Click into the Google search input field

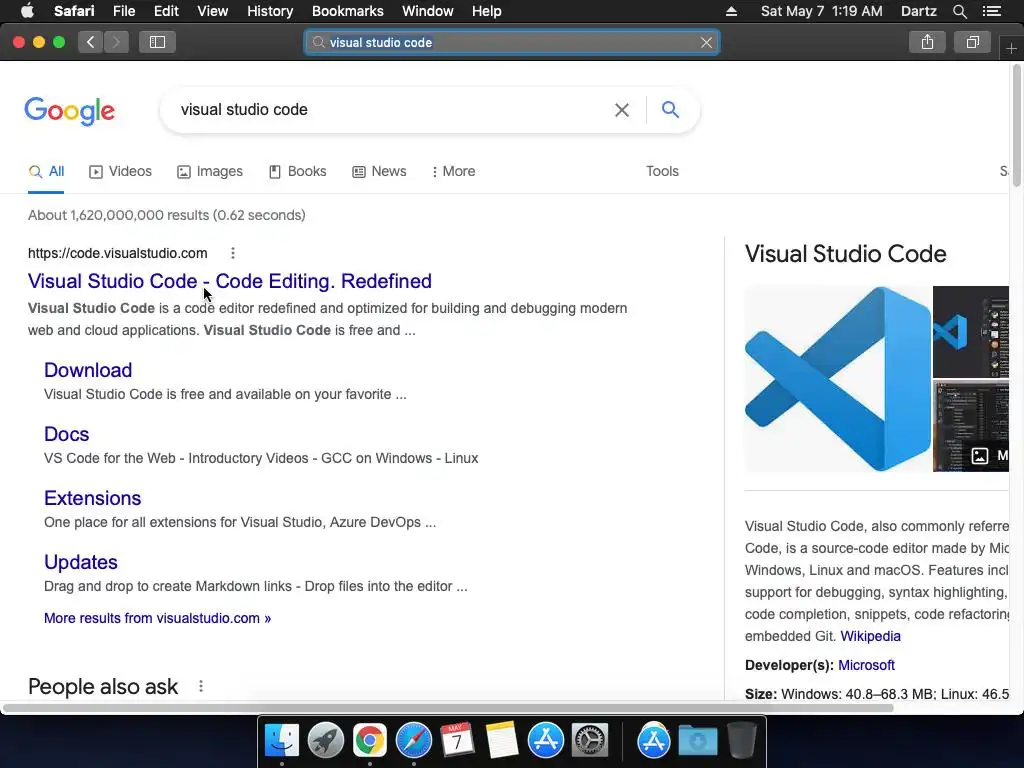click(392, 110)
